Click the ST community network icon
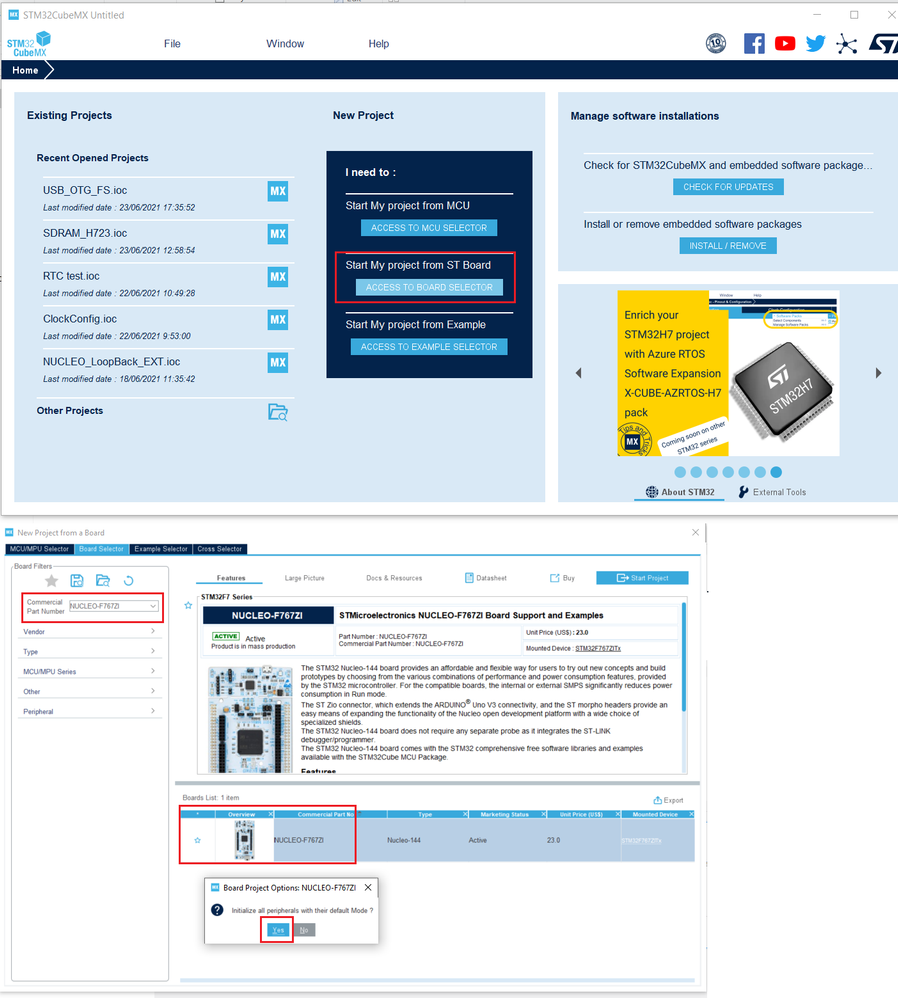Viewport: 898px width, 998px height. click(846, 44)
